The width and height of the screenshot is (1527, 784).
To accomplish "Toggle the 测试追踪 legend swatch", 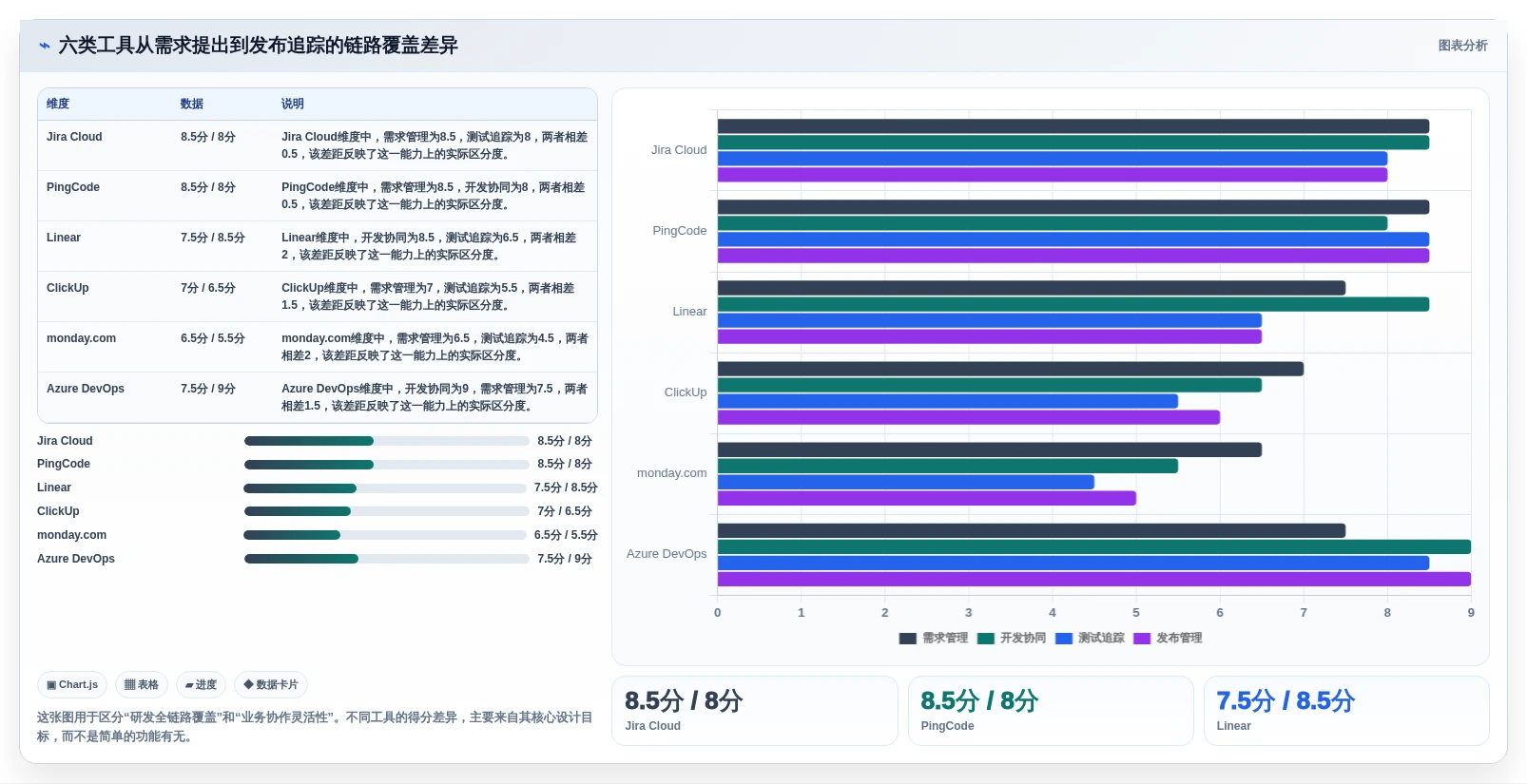I will pos(1063,639).
